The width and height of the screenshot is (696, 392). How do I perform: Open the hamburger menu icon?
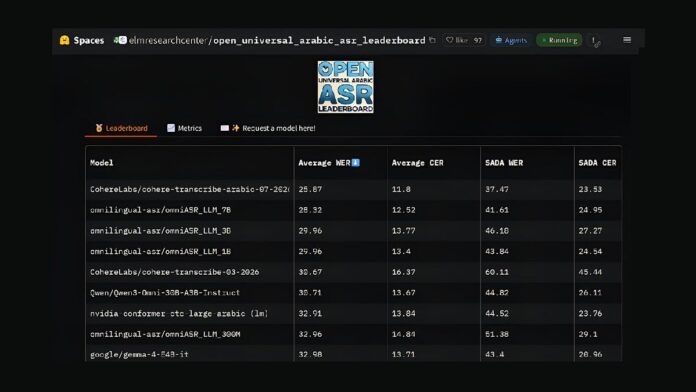627,40
